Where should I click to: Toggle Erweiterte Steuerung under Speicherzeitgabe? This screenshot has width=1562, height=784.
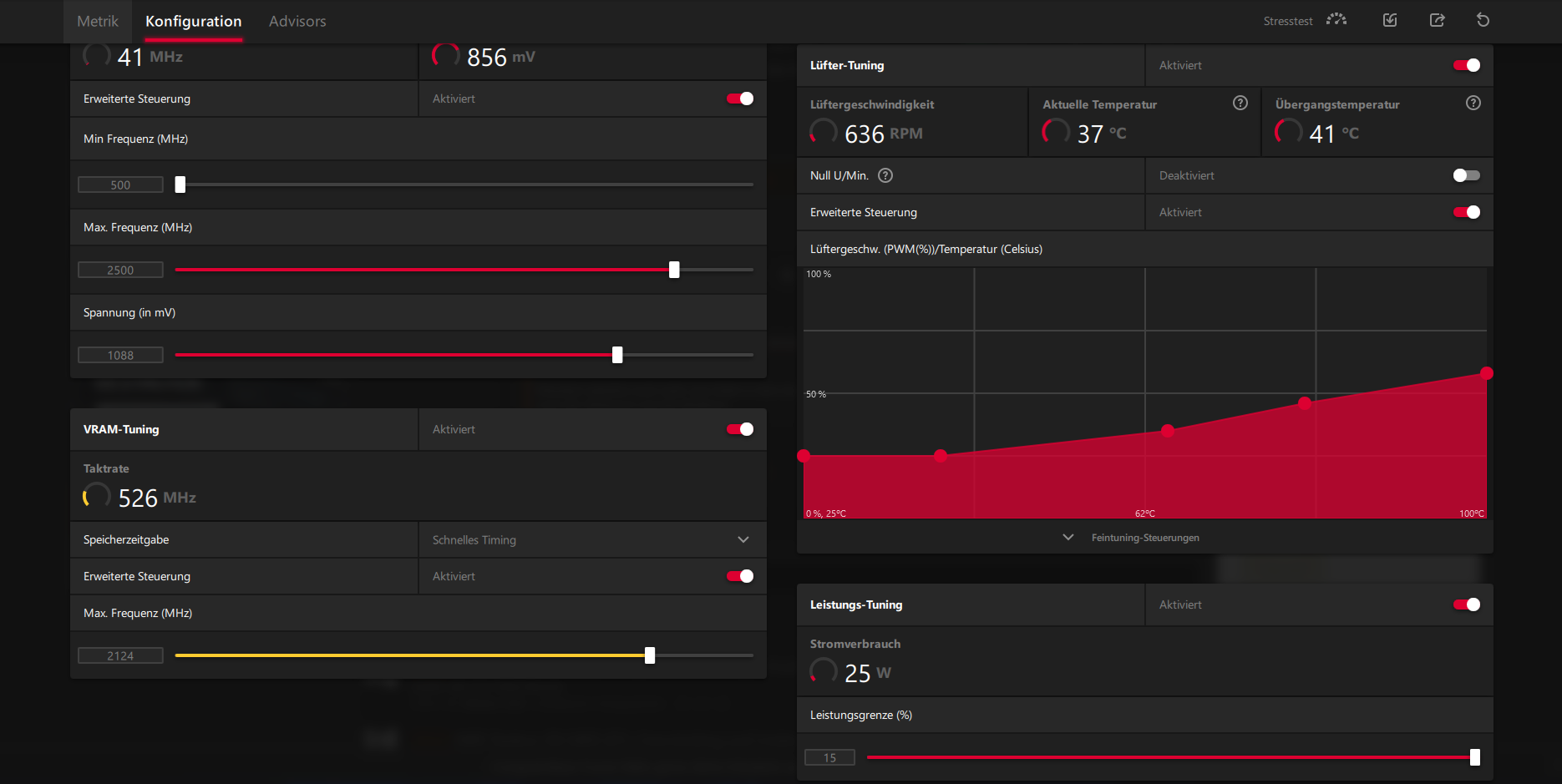click(740, 576)
